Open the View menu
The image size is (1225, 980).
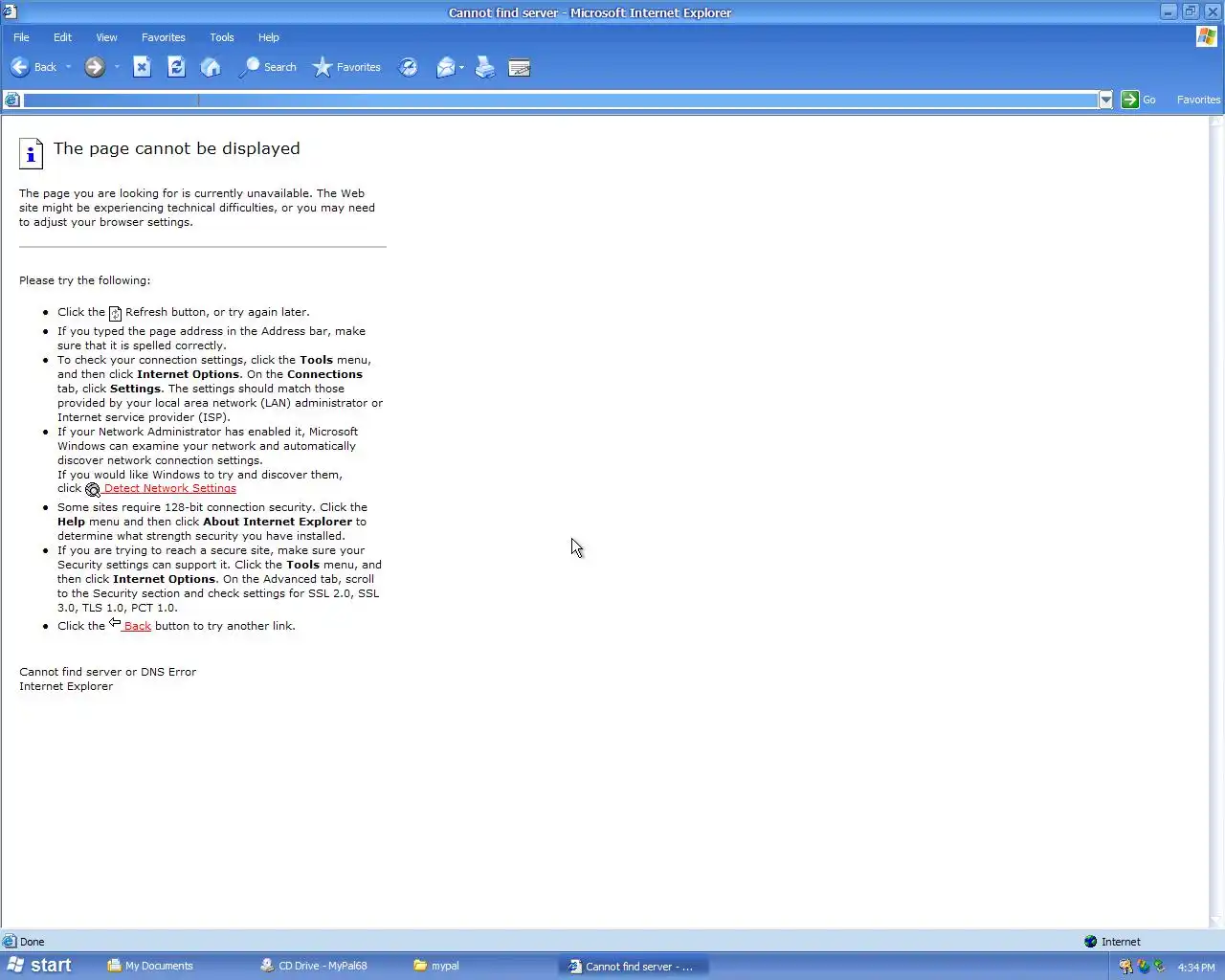(x=106, y=37)
